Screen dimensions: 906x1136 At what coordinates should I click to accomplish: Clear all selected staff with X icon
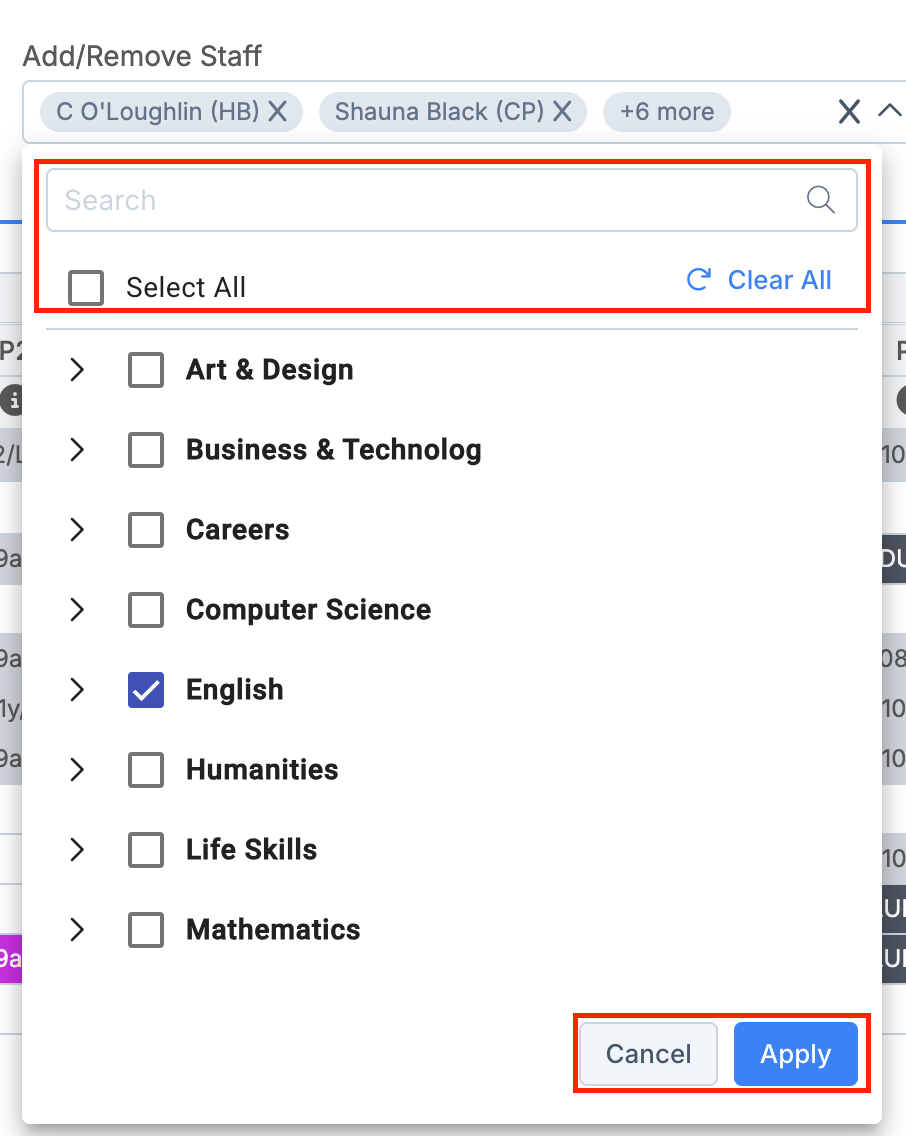pyautogui.click(x=849, y=111)
